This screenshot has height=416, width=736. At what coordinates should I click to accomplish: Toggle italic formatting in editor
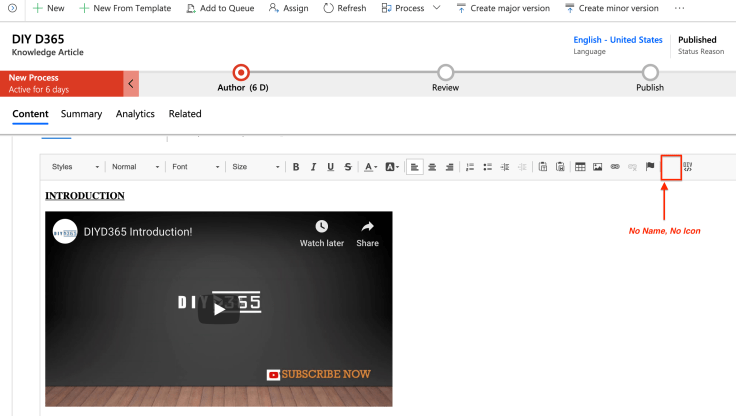pyautogui.click(x=313, y=167)
